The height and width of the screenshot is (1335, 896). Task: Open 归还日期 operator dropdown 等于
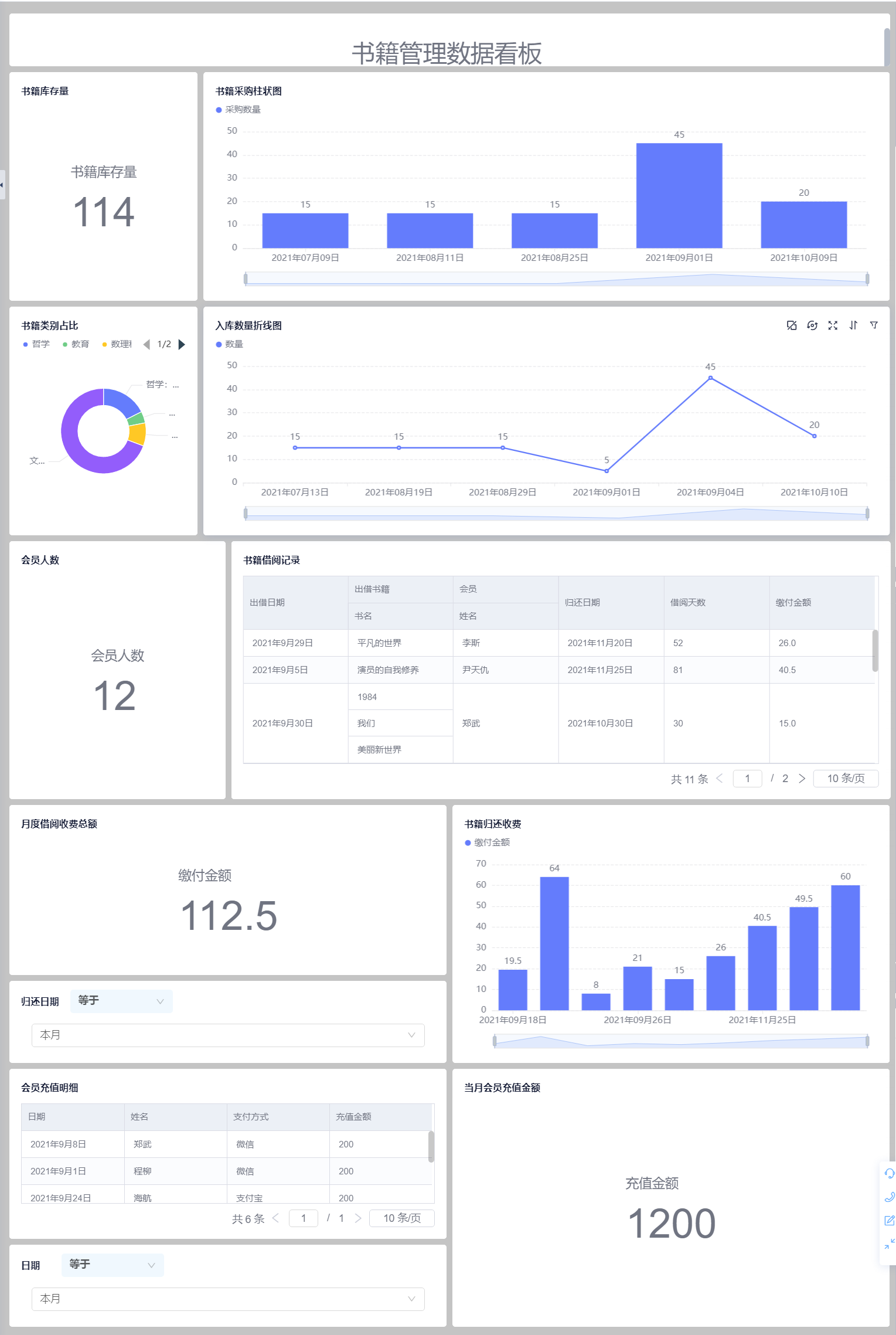click(121, 1001)
